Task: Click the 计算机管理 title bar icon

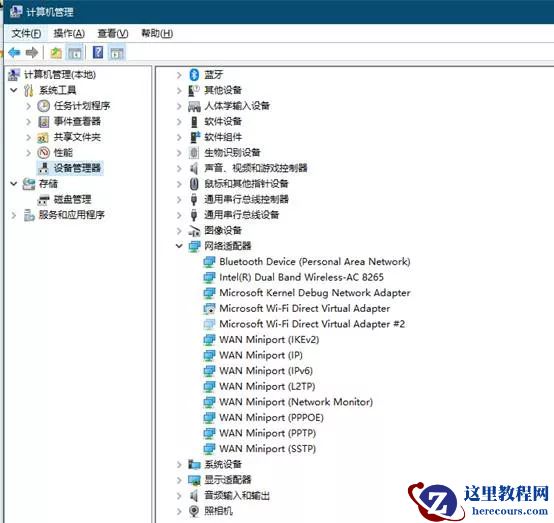Action: click(16, 12)
